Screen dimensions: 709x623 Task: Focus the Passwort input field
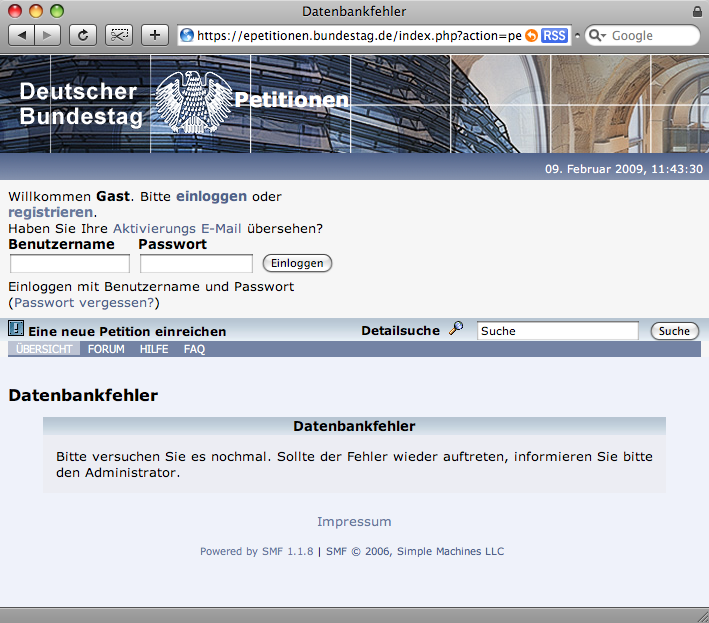[x=196, y=264]
